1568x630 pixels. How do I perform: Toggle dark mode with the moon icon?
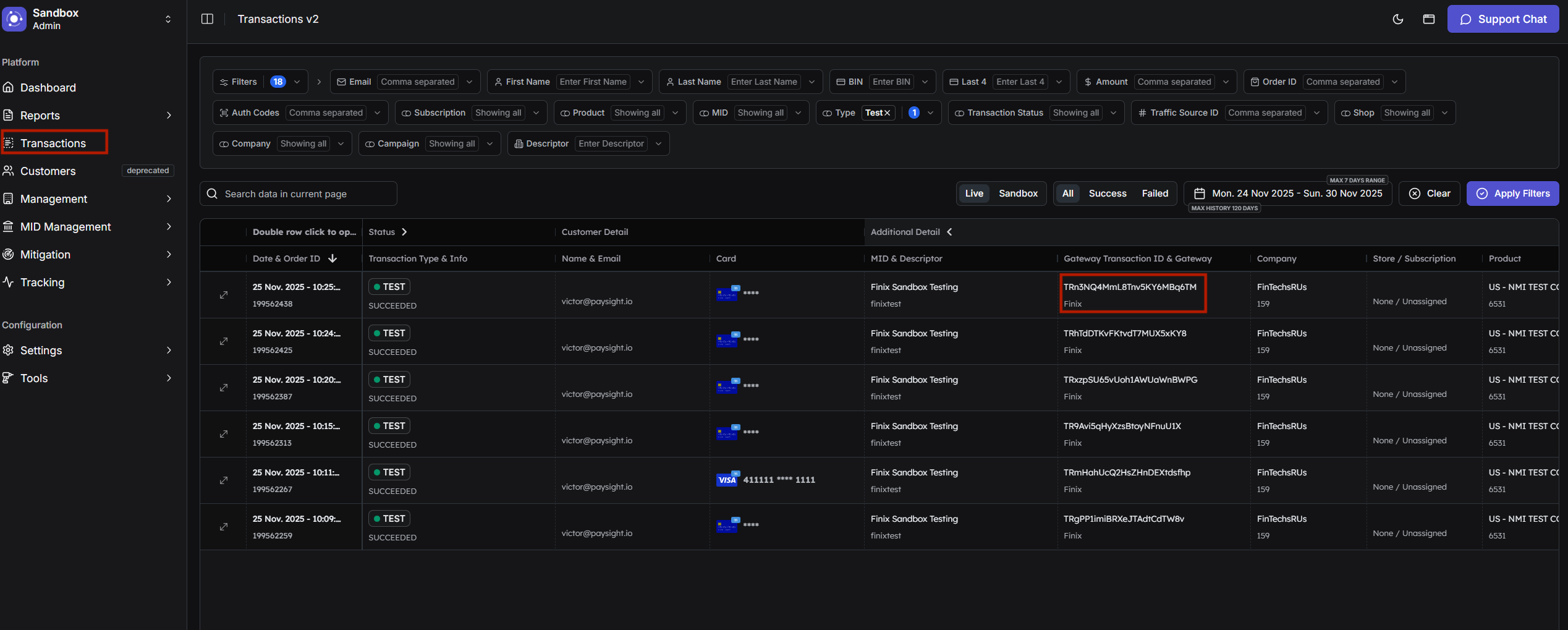click(x=1398, y=19)
